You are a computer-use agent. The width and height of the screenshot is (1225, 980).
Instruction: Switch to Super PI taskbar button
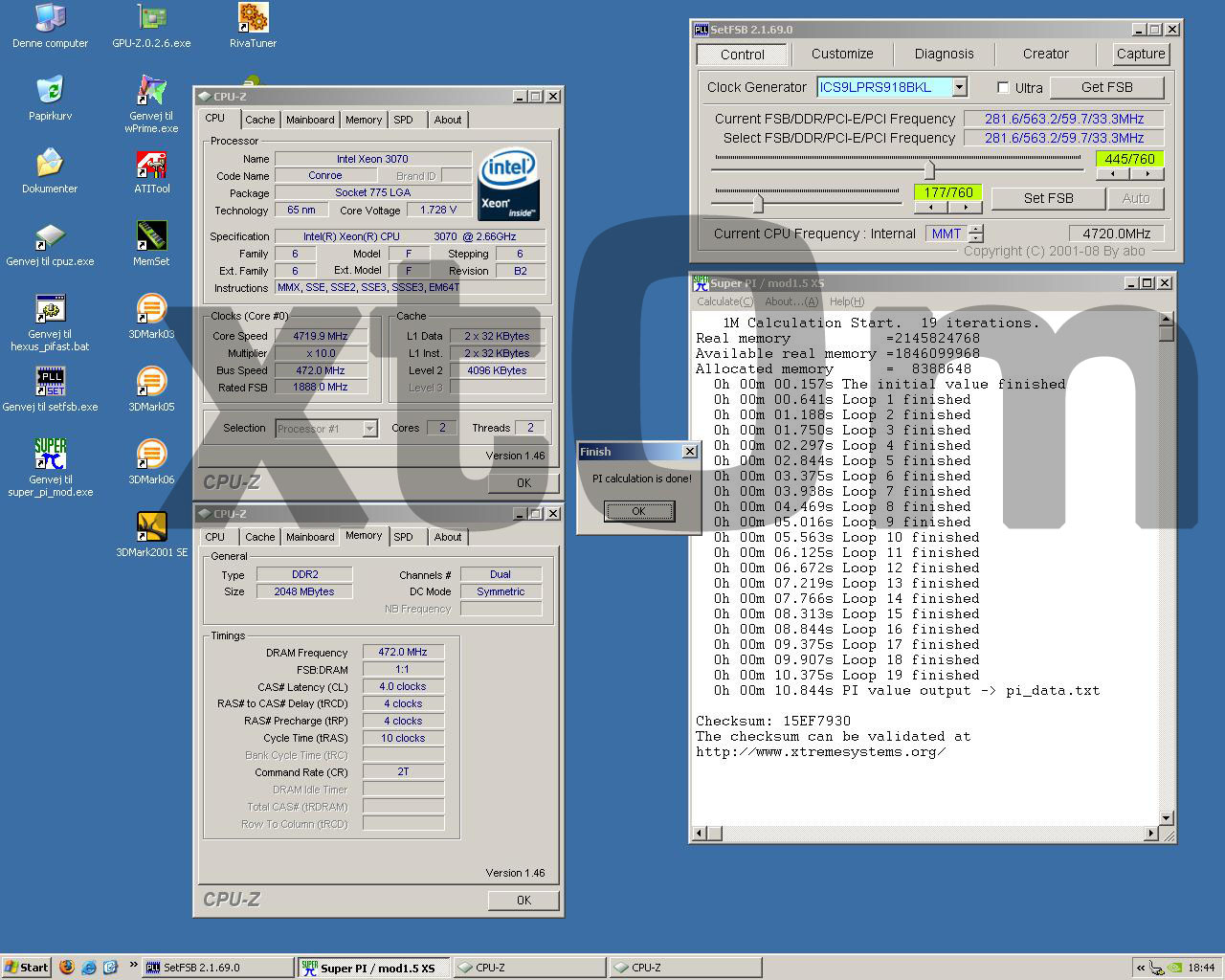pyautogui.click(x=373, y=968)
